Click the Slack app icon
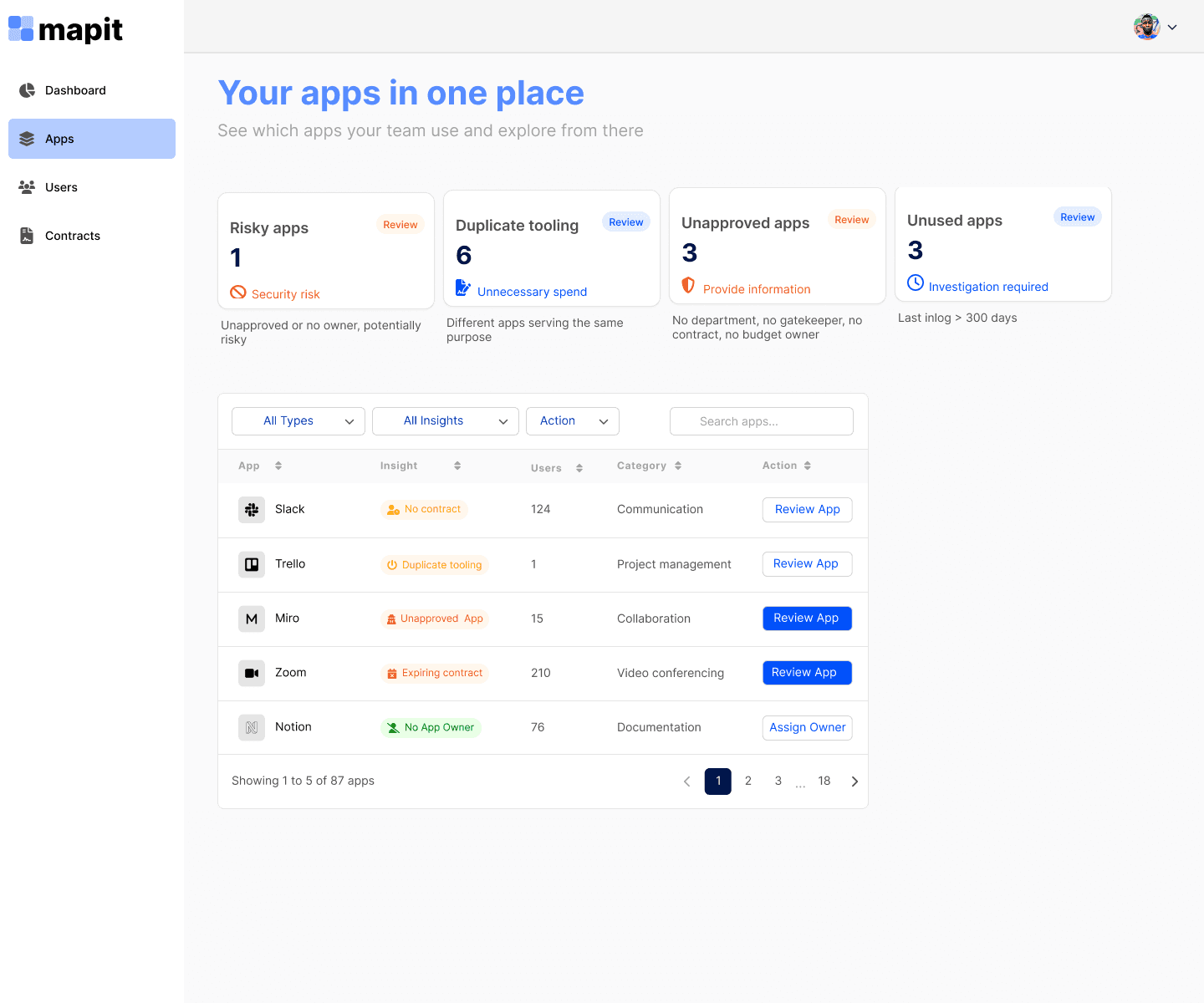 (252, 510)
